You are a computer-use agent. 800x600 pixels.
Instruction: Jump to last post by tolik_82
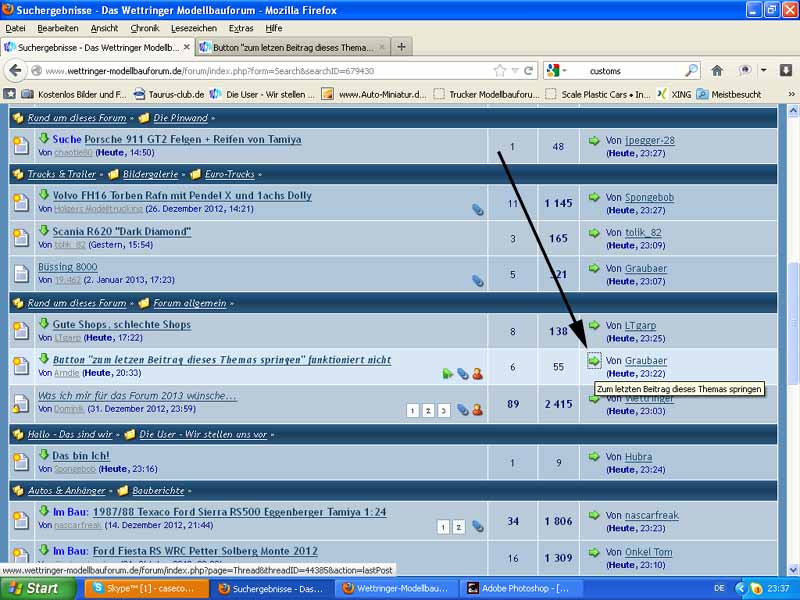(x=593, y=233)
